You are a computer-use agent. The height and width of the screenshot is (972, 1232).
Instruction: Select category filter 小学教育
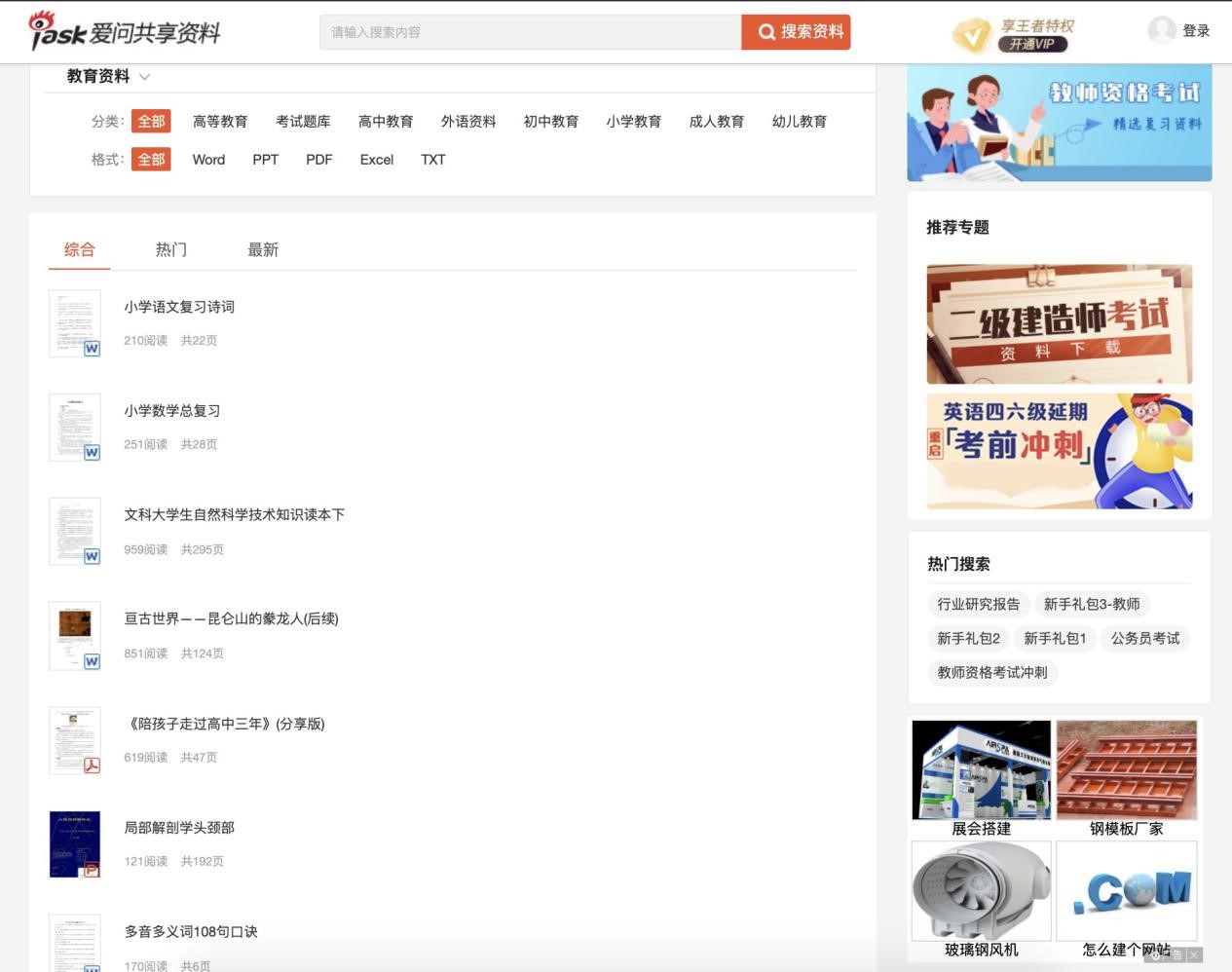coord(634,122)
